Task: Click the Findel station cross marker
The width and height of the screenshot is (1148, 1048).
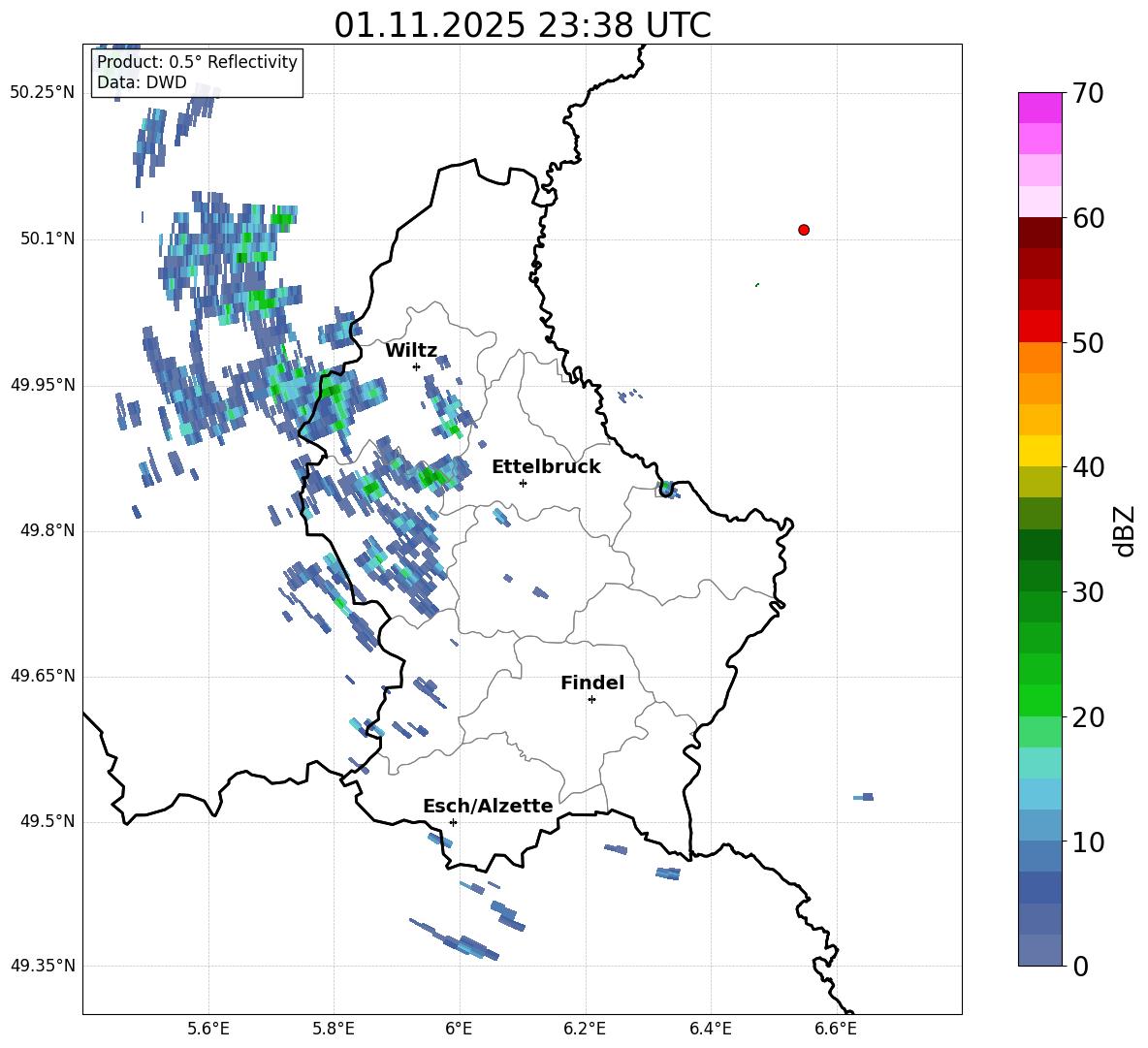Action: [591, 700]
